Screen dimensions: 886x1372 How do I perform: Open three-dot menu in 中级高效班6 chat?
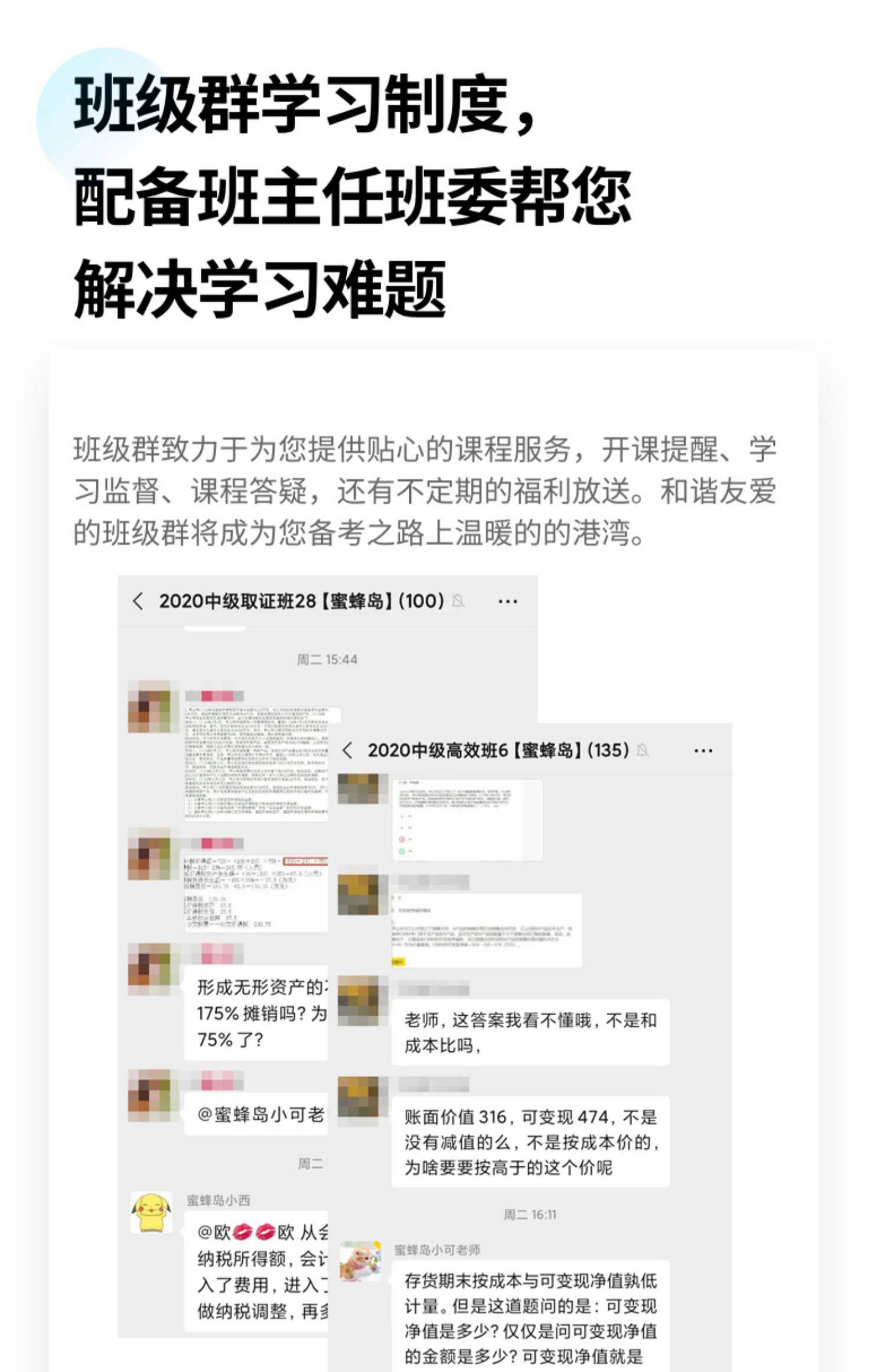pyautogui.click(x=703, y=750)
